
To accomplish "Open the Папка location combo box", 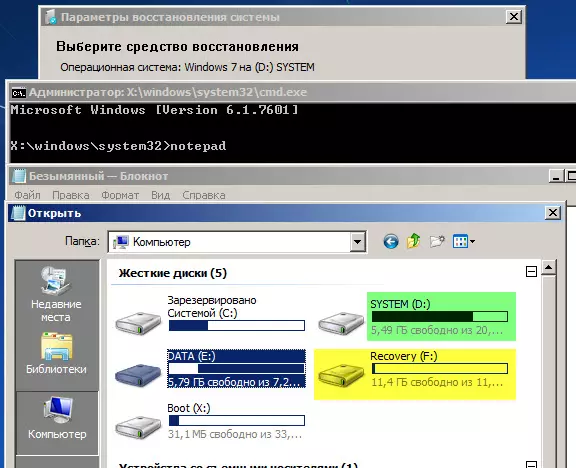I will (237, 242).
